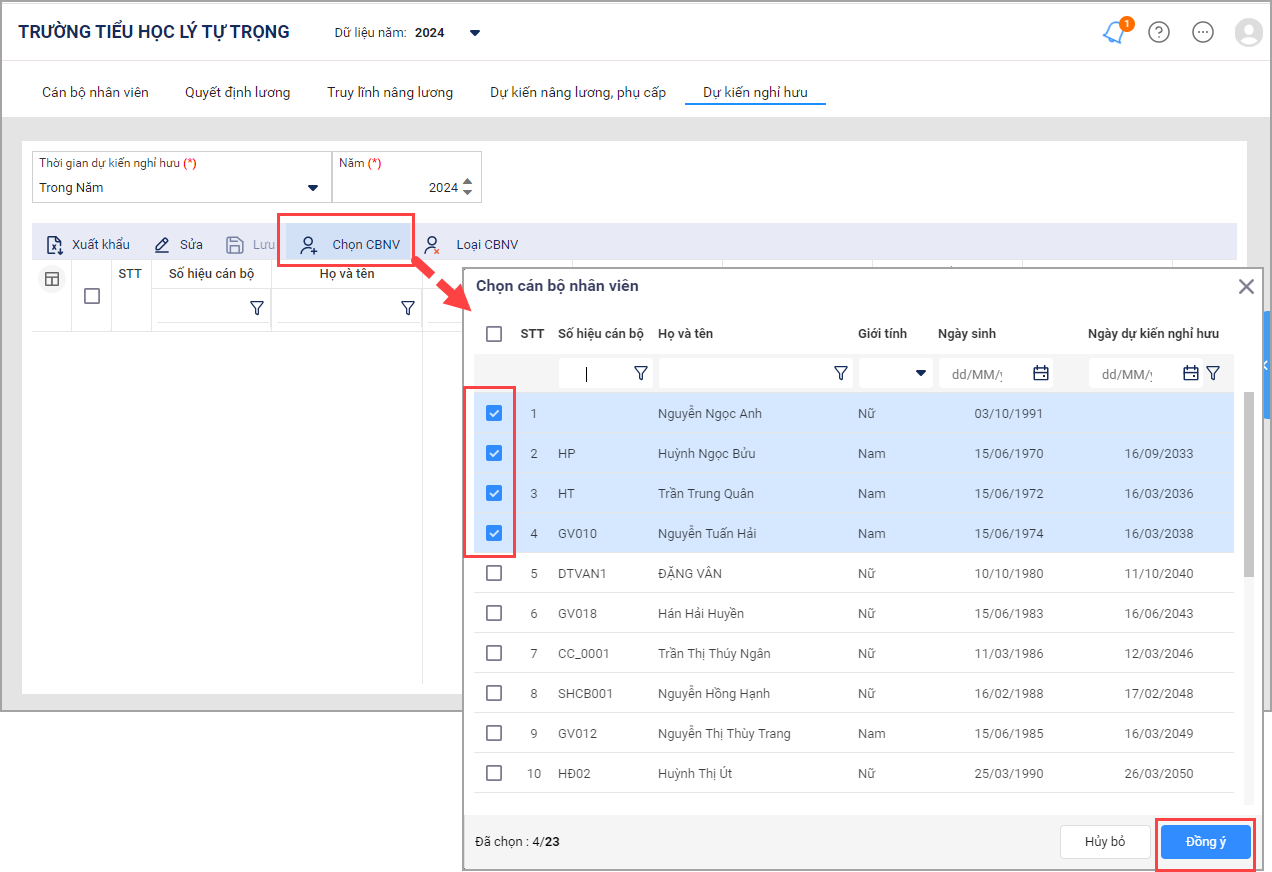Click the name Nguyễn Hồng Hạnh
Viewport: 1272px width, 872px height.
[x=714, y=693]
